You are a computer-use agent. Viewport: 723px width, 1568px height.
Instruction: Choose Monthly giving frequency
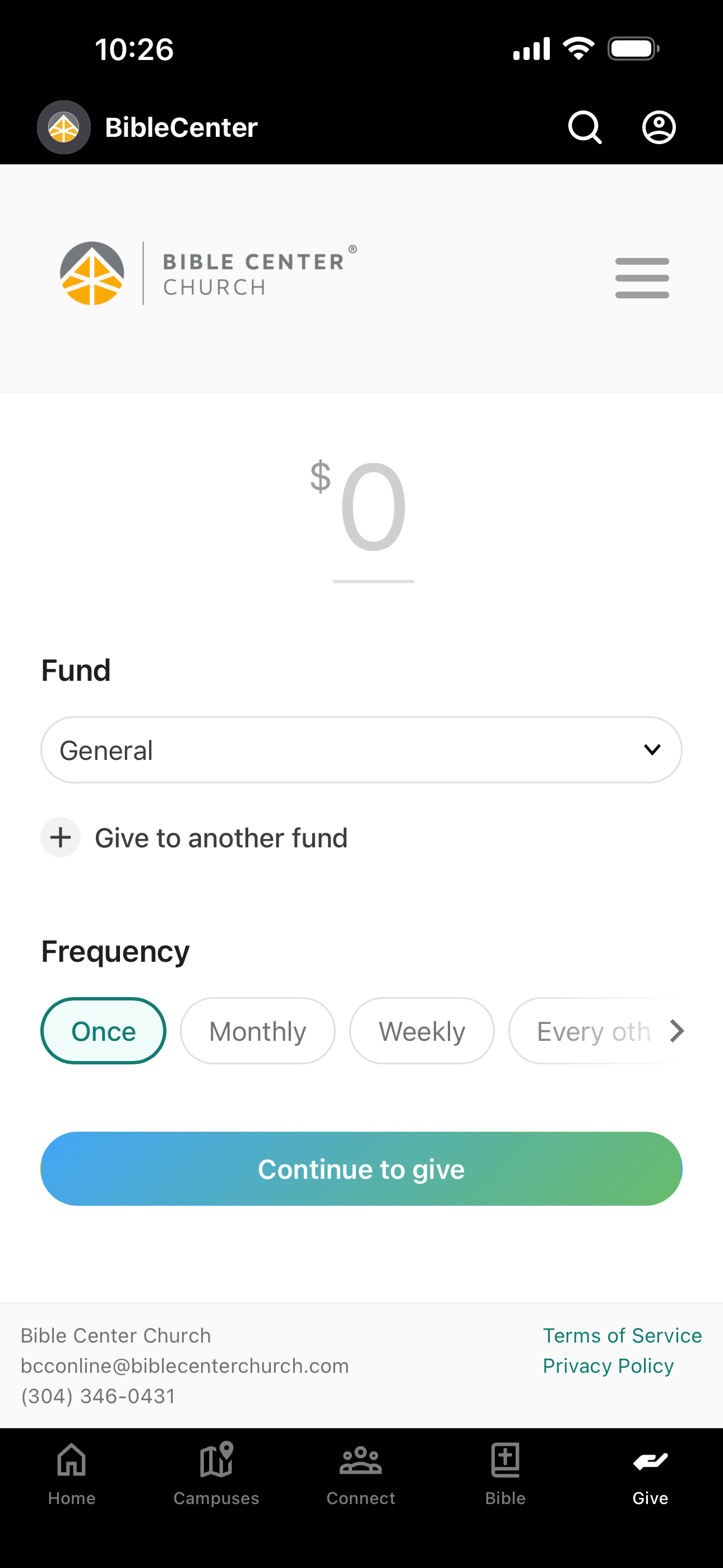click(x=257, y=1031)
